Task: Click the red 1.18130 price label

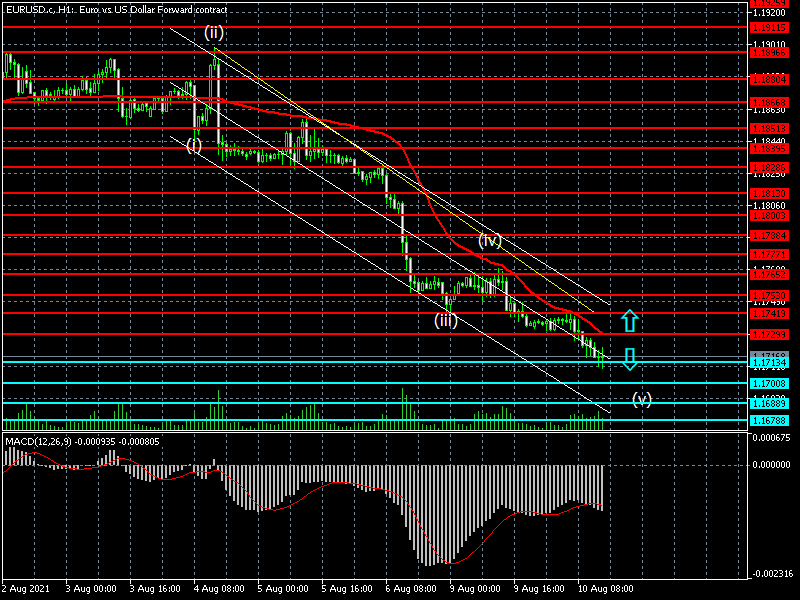Action: [x=768, y=194]
